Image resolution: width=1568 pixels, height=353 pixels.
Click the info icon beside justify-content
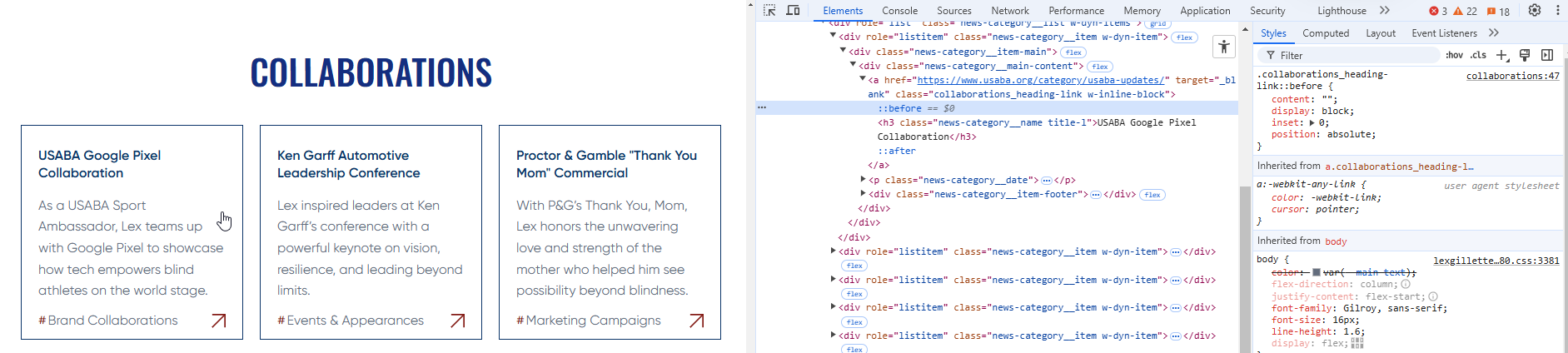[x=1433, y=296]
